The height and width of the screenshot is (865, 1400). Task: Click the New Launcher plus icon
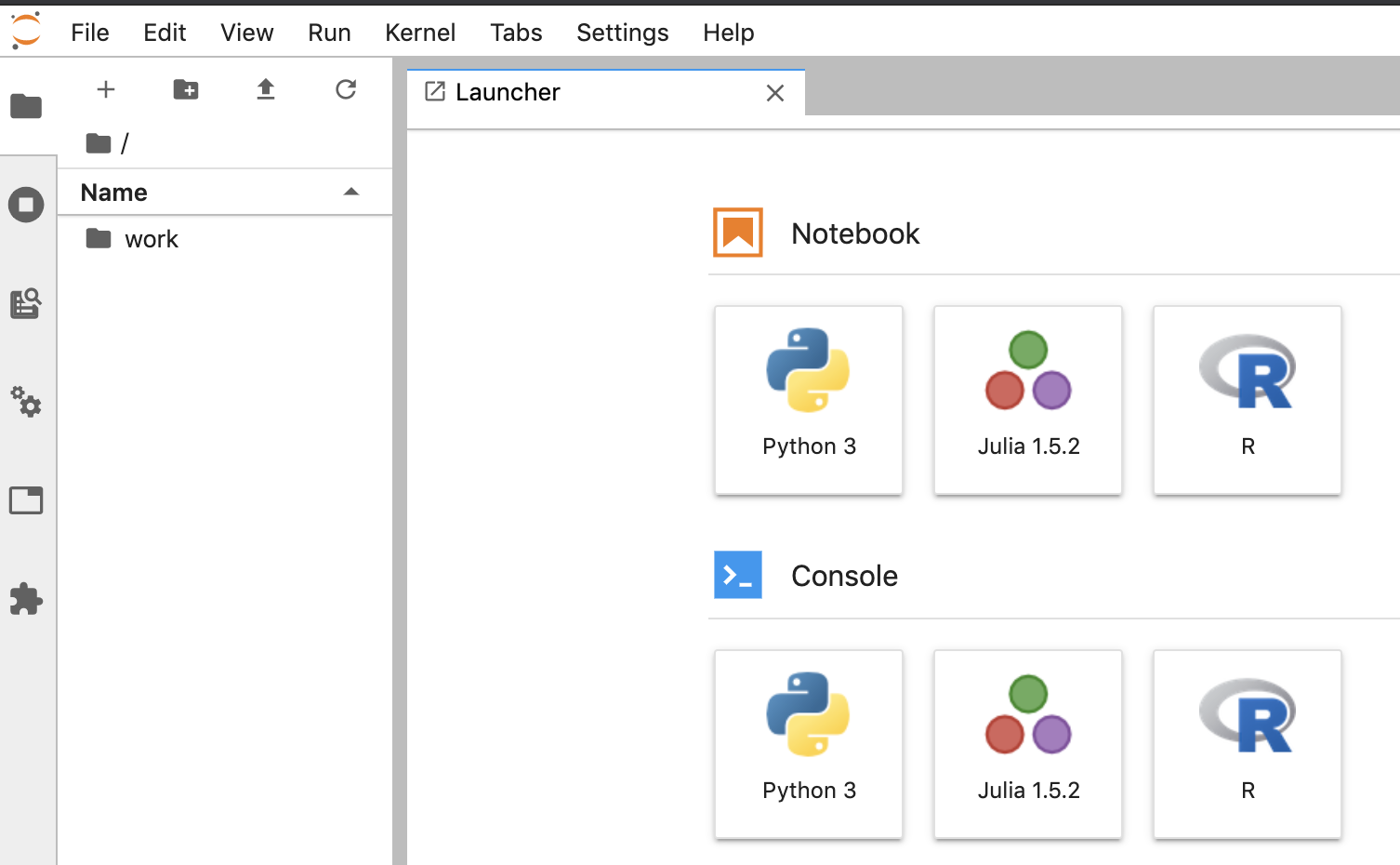click(x=106, y=89)
